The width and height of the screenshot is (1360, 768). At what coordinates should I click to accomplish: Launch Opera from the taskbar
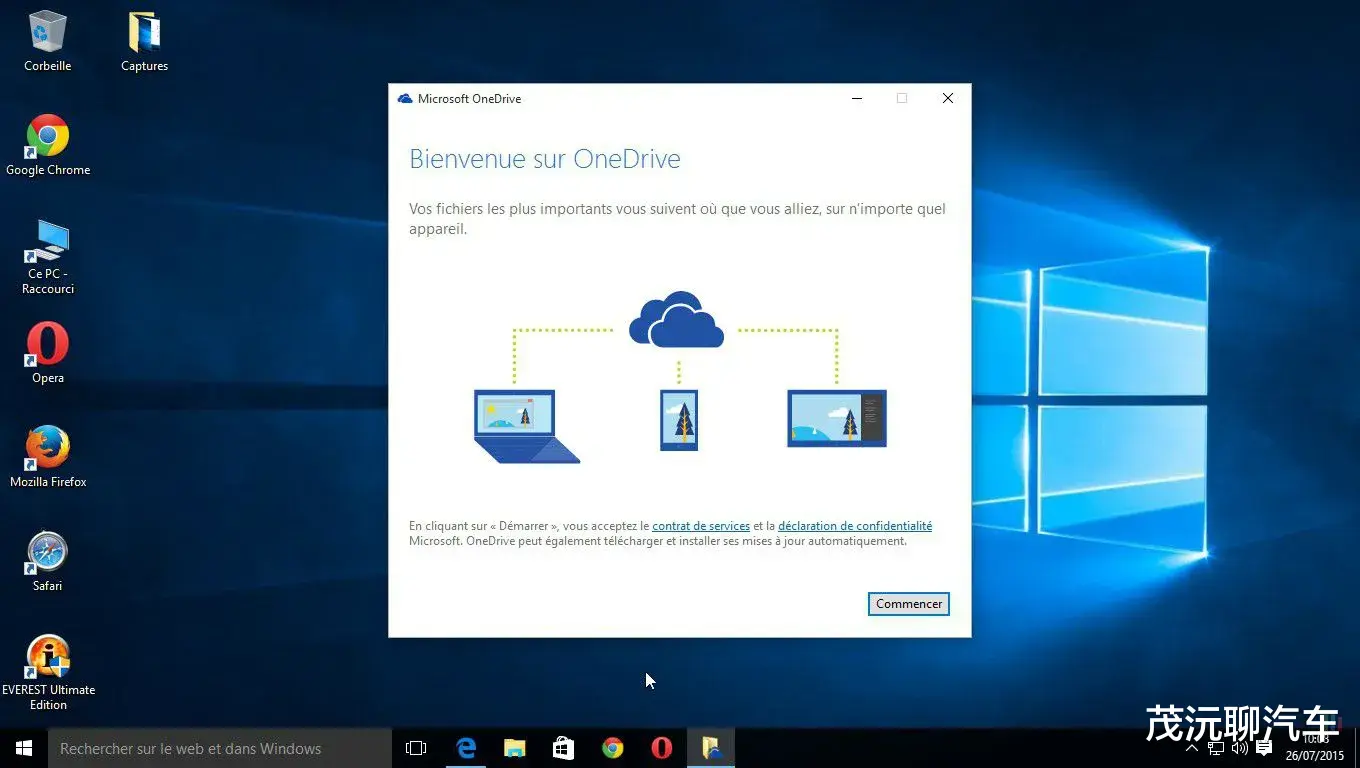click(662, 748)
